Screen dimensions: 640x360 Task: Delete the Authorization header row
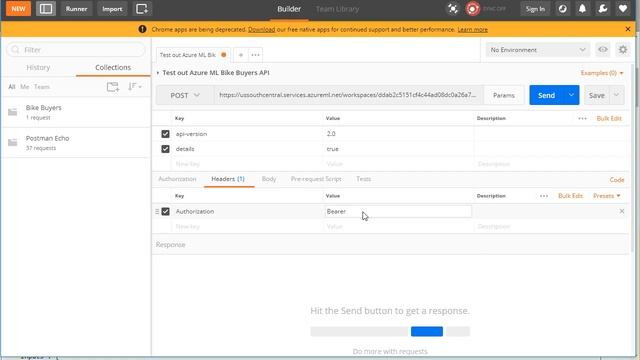(622, 211)
